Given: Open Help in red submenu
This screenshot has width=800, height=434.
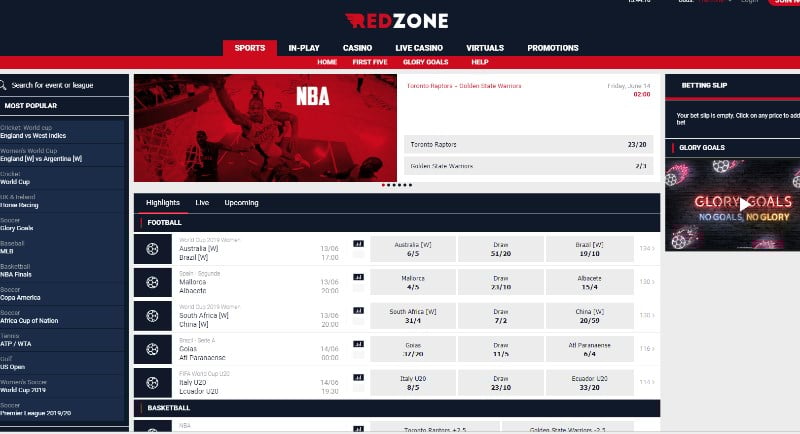Looking at the screenshot, I should click(x=480, y=62).
